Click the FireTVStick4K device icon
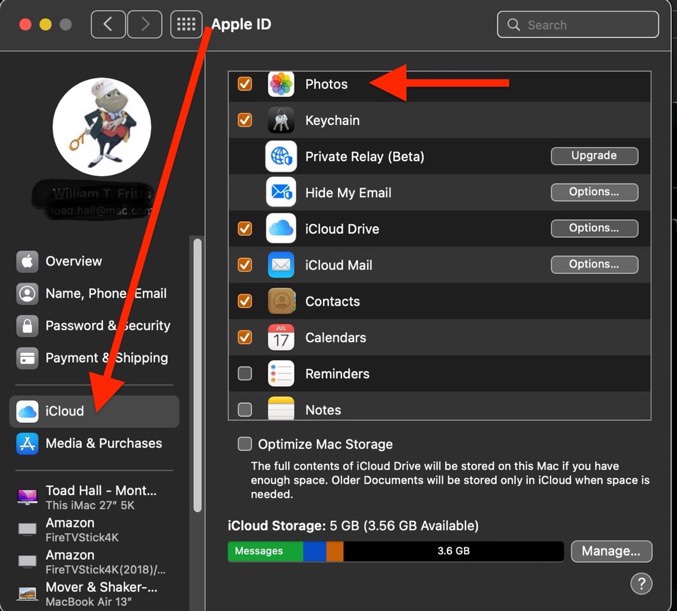 [27, 529]
